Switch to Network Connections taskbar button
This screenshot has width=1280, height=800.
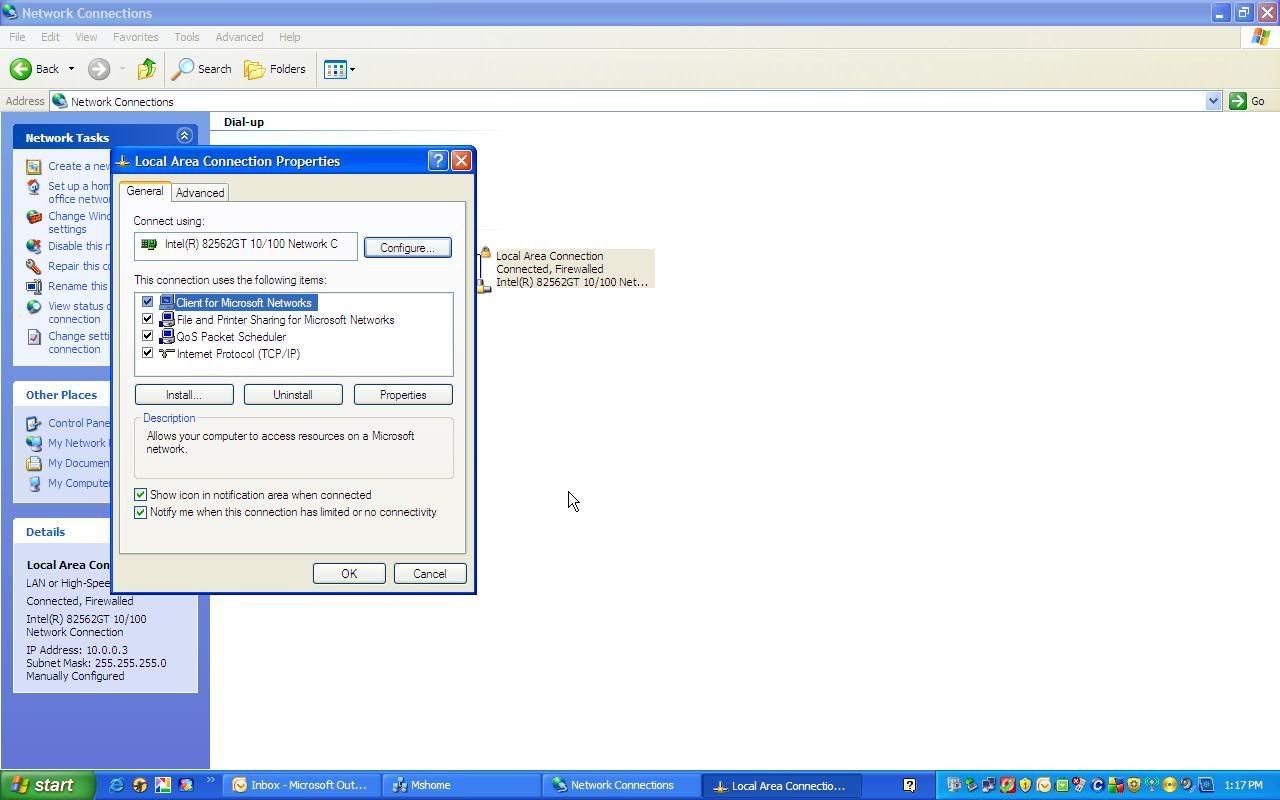621,785
